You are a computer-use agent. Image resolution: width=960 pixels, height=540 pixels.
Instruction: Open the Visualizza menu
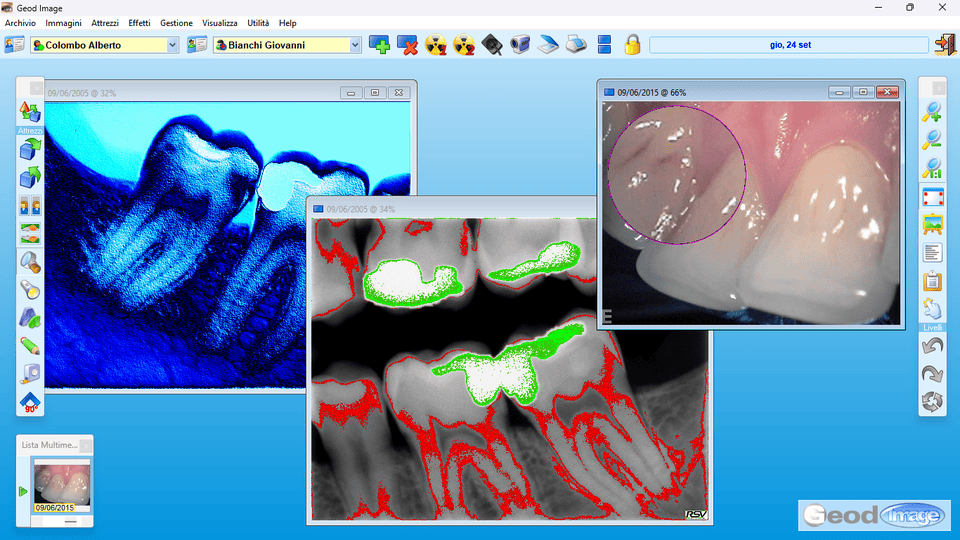pos(220,23)
